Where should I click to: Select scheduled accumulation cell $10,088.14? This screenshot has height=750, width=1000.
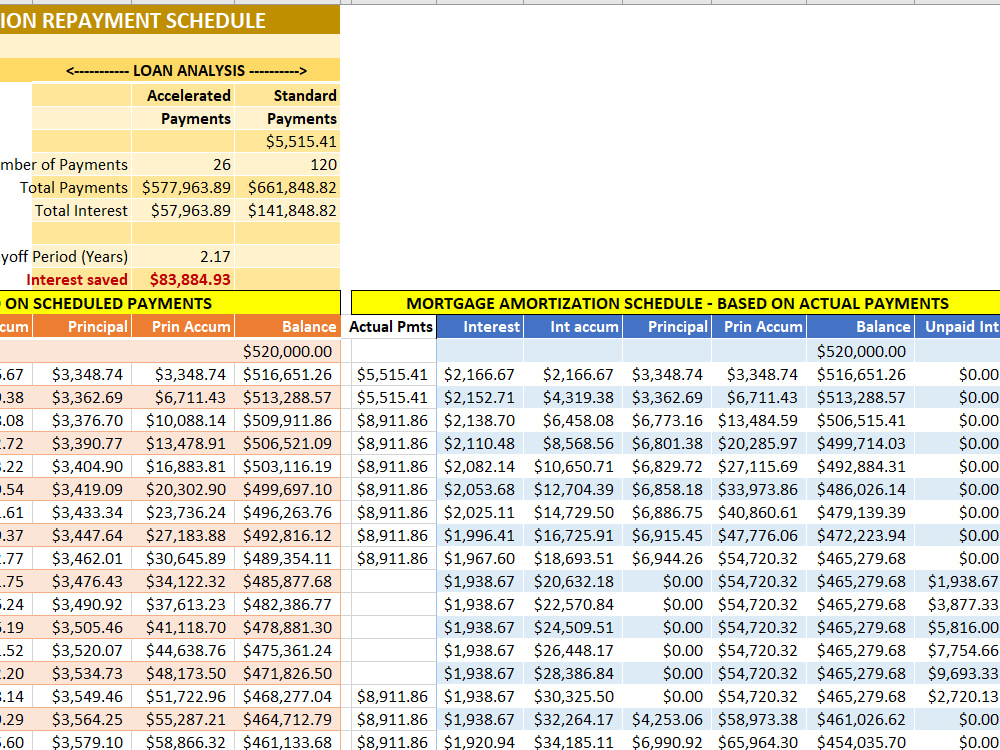184,420
